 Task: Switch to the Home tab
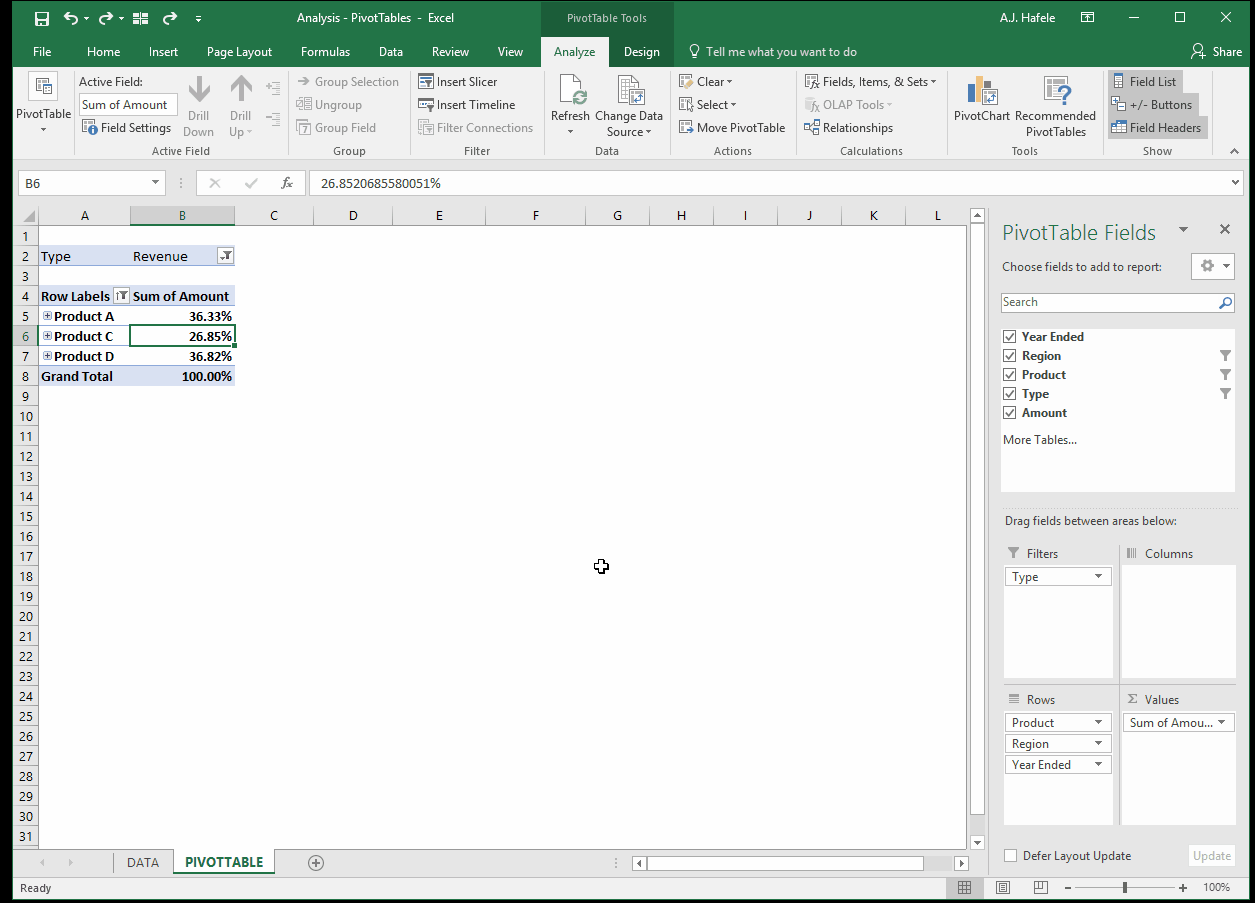pyautogui.click(x=103, y=52)
